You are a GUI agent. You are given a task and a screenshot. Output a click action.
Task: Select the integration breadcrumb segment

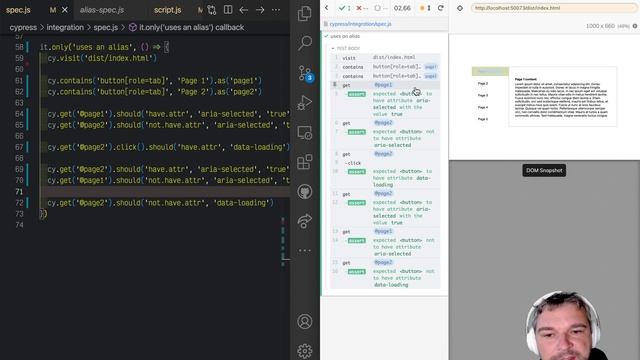(65, 27)
